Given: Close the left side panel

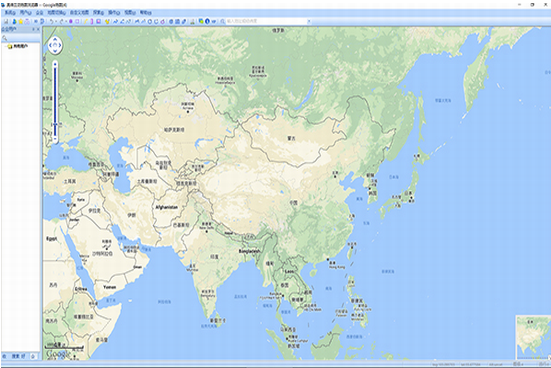Looking at the screenshot, I should (38, 30).
